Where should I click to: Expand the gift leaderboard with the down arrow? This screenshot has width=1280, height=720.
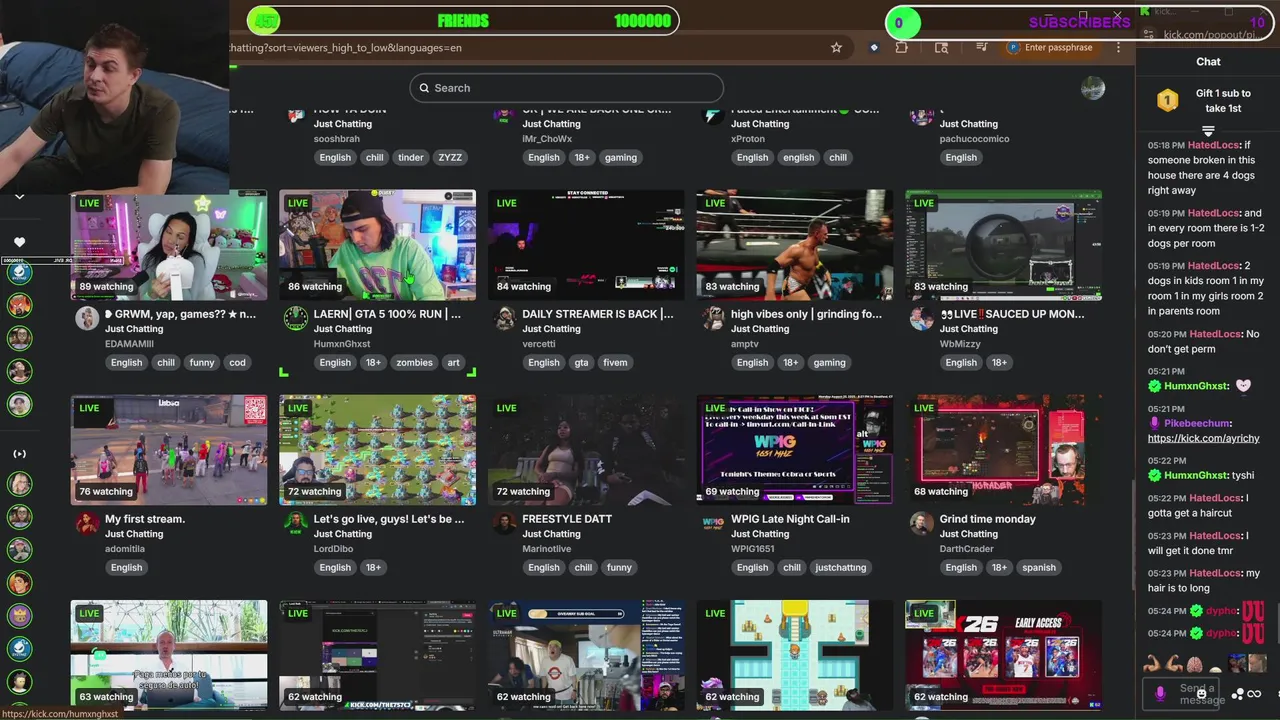[1208, 131]
